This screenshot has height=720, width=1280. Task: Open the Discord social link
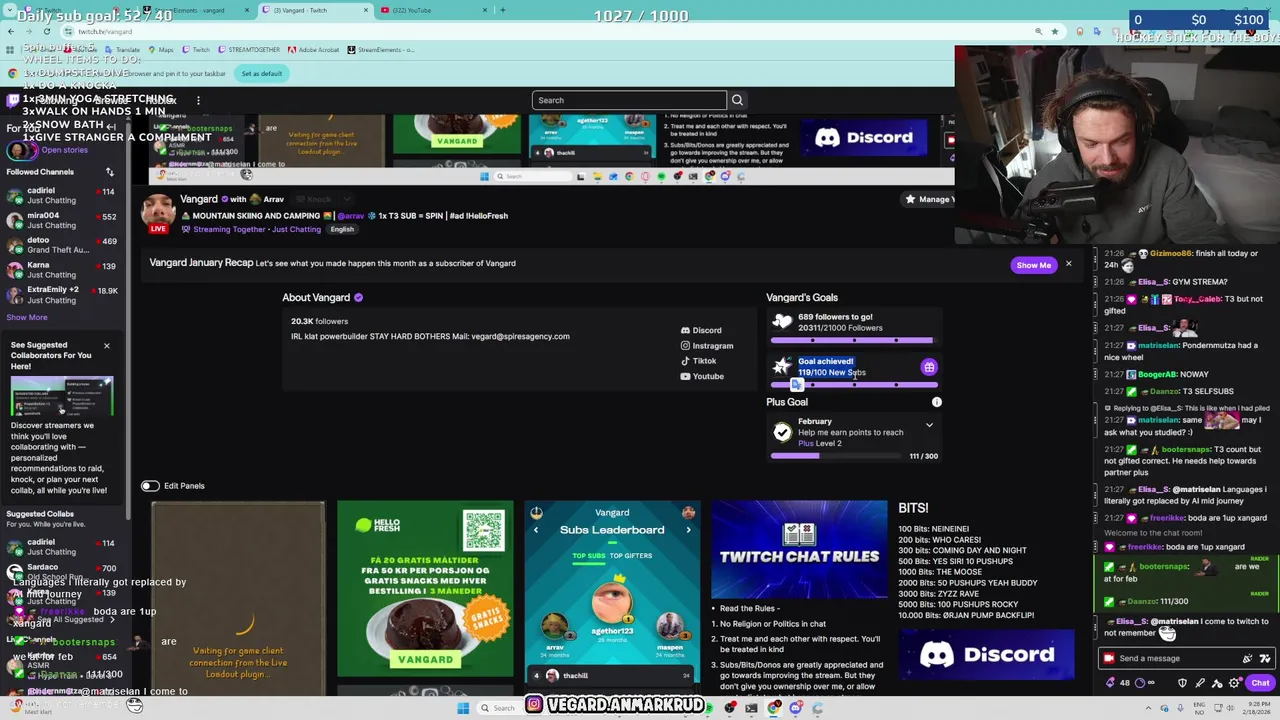(x=700, y=330)
